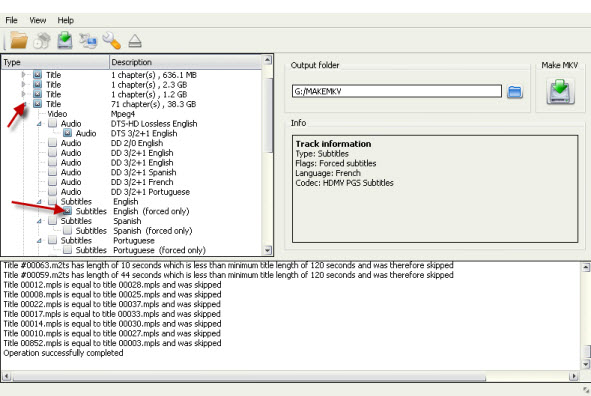Expand the 2.3 GB title node
Image resolution: width=591 pixels, height=396 pixels.
click(x=23, y=84)
